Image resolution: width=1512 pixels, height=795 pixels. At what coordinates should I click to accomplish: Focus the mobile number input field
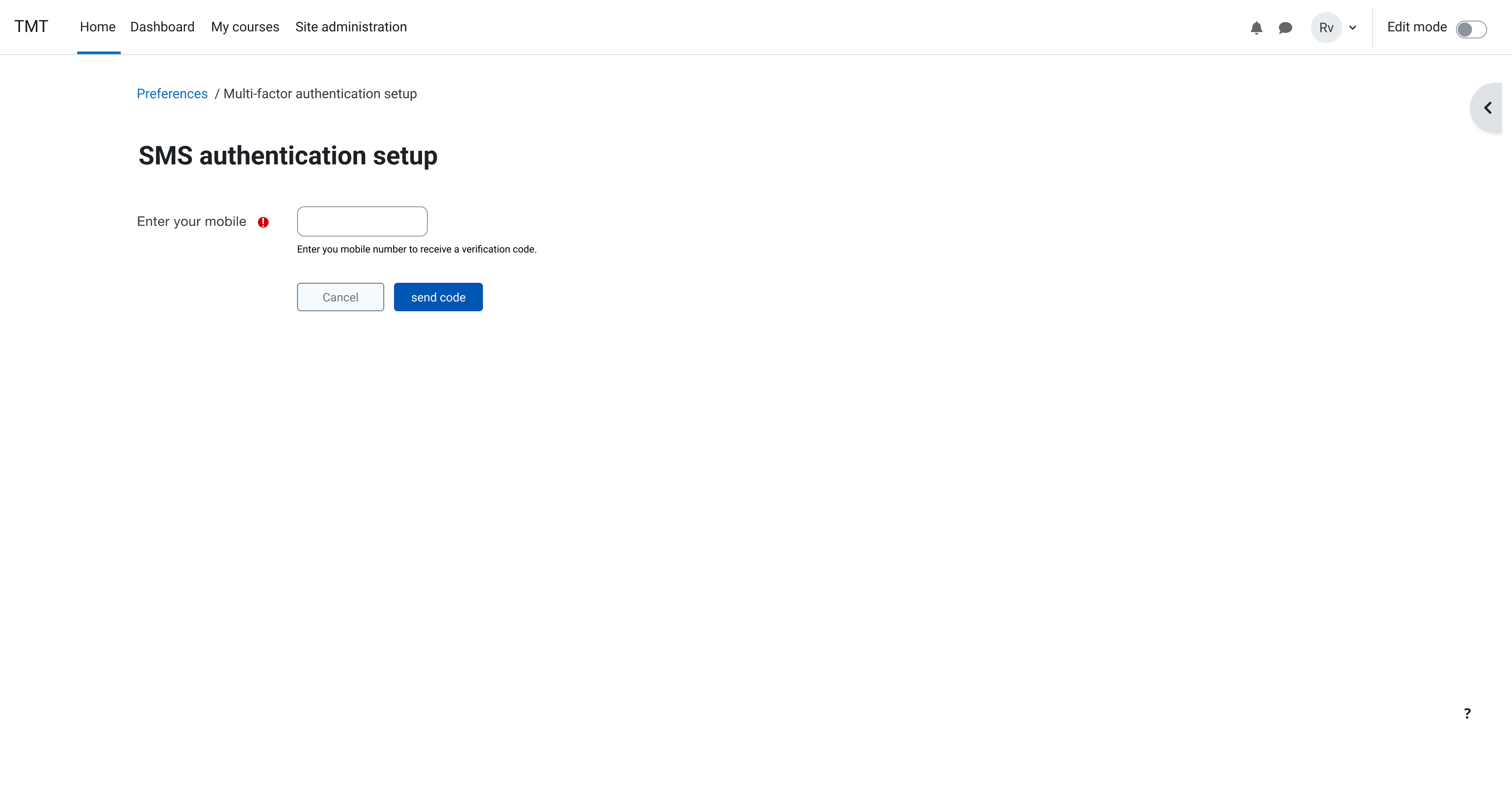tap(362, 221)
